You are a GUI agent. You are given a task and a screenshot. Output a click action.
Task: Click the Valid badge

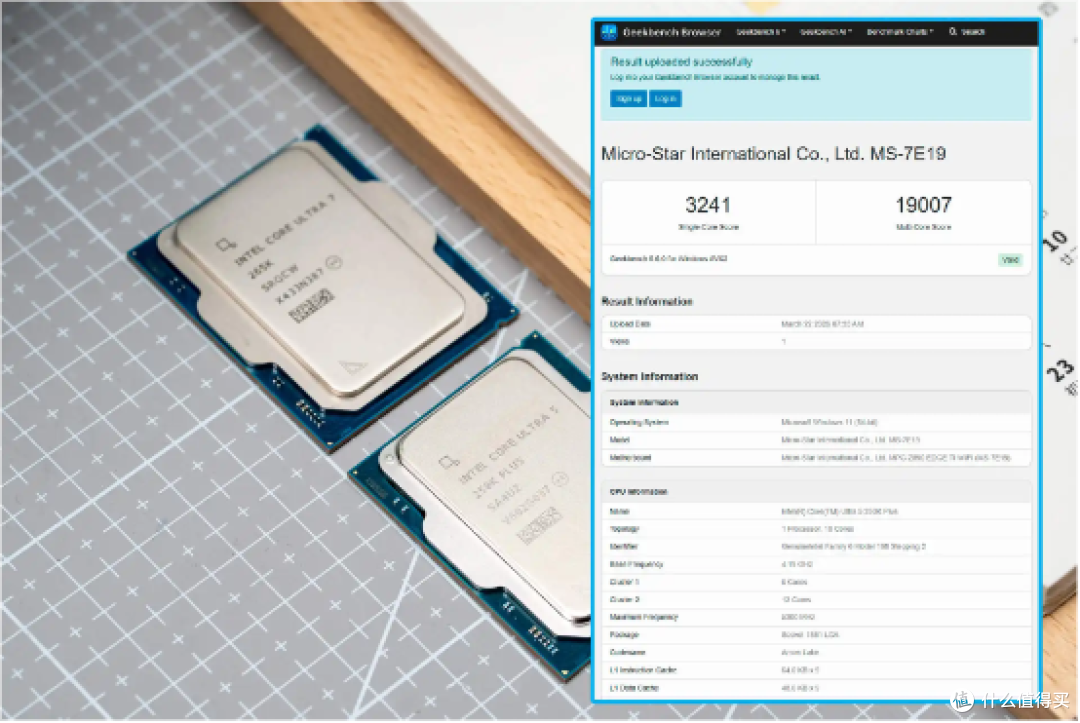click(1010, 260)
